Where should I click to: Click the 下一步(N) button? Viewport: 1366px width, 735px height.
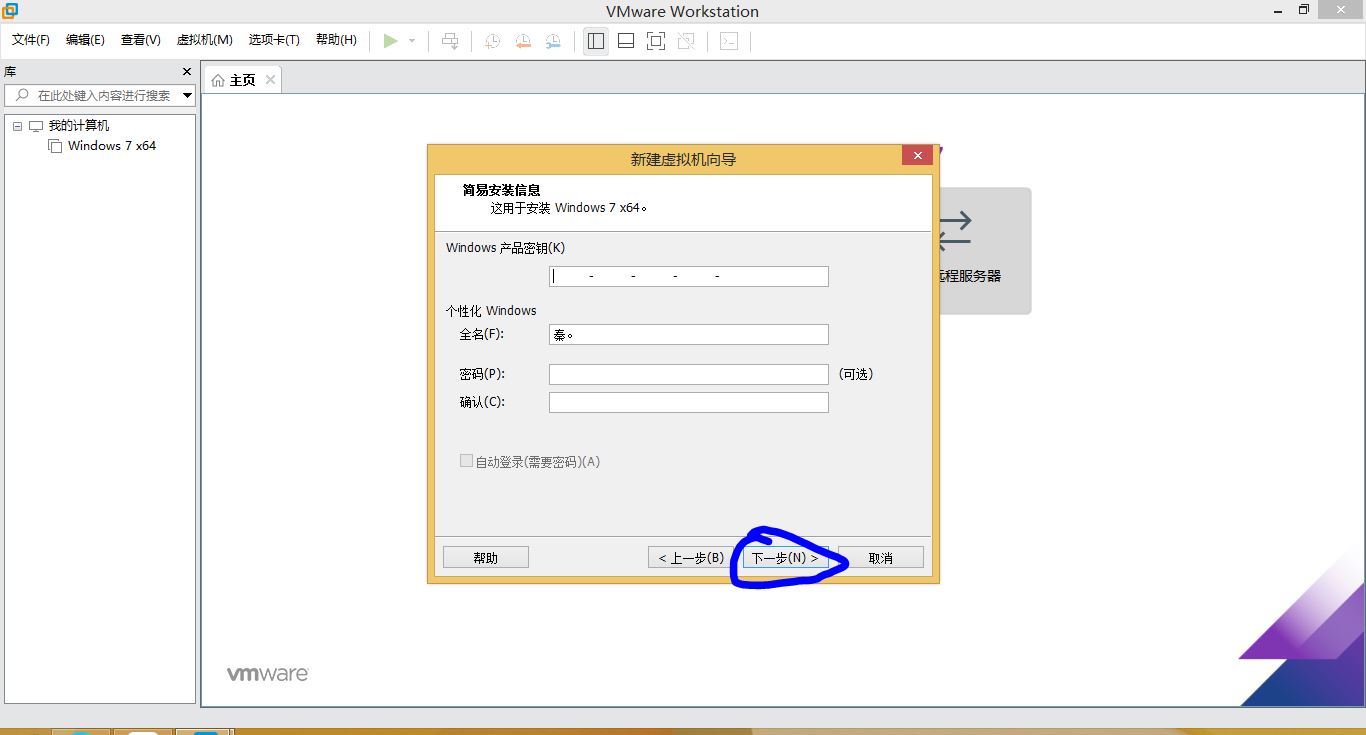785,558
